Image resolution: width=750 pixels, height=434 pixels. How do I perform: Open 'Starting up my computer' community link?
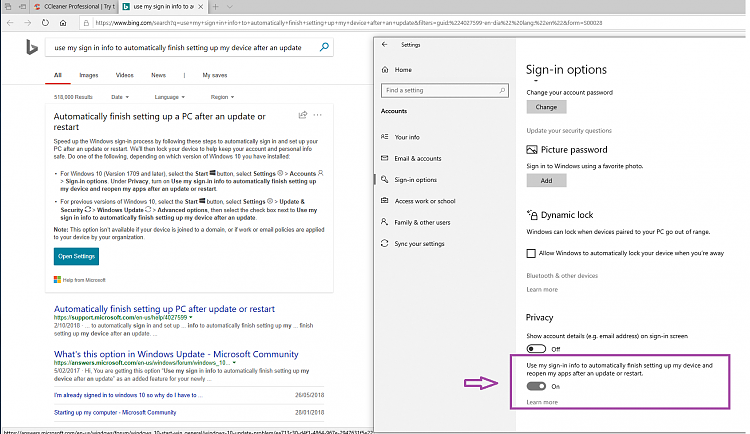click(115, 412)
